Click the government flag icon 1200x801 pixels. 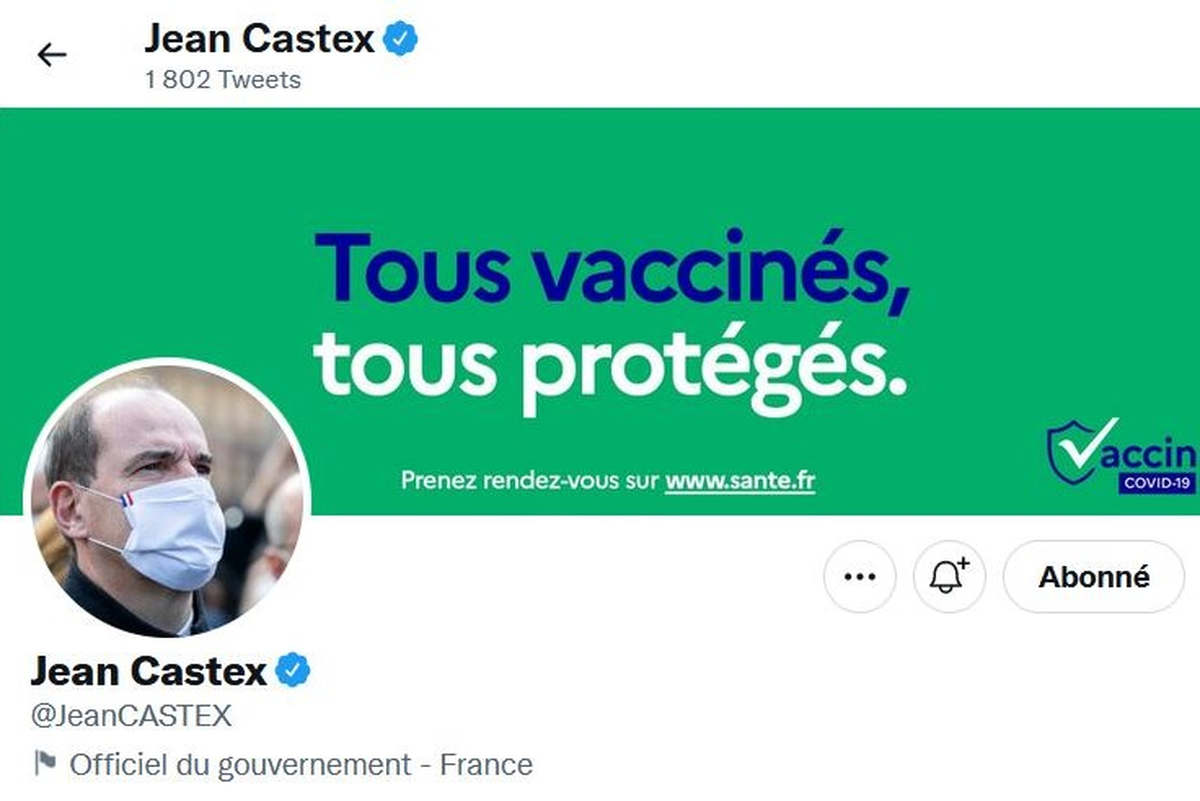[x=44, y=765]
